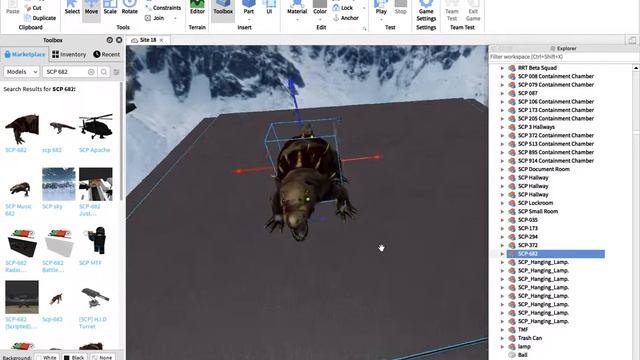Viewport: 640px width, 360px height.
Task: Open the UI insert tool
Action: pyautogui.click(x=269, y=8)
